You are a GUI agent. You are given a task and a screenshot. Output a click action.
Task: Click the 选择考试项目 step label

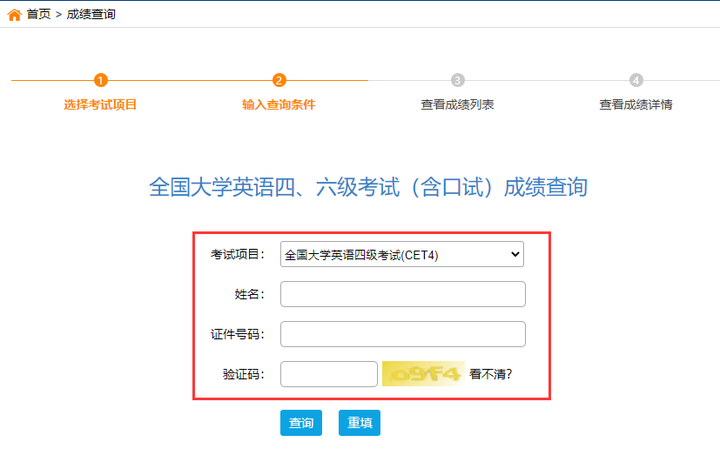pos(100,105)
